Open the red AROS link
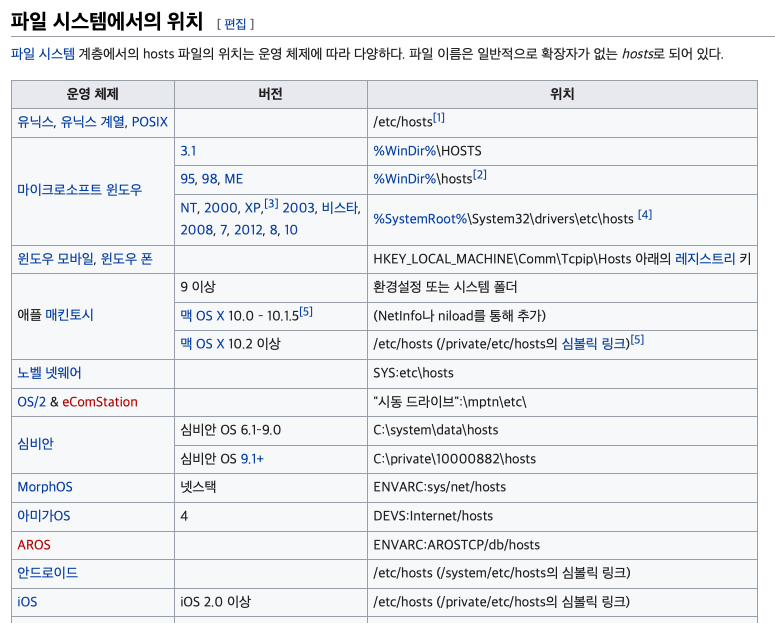775x623 pixels. coord(34,545)
